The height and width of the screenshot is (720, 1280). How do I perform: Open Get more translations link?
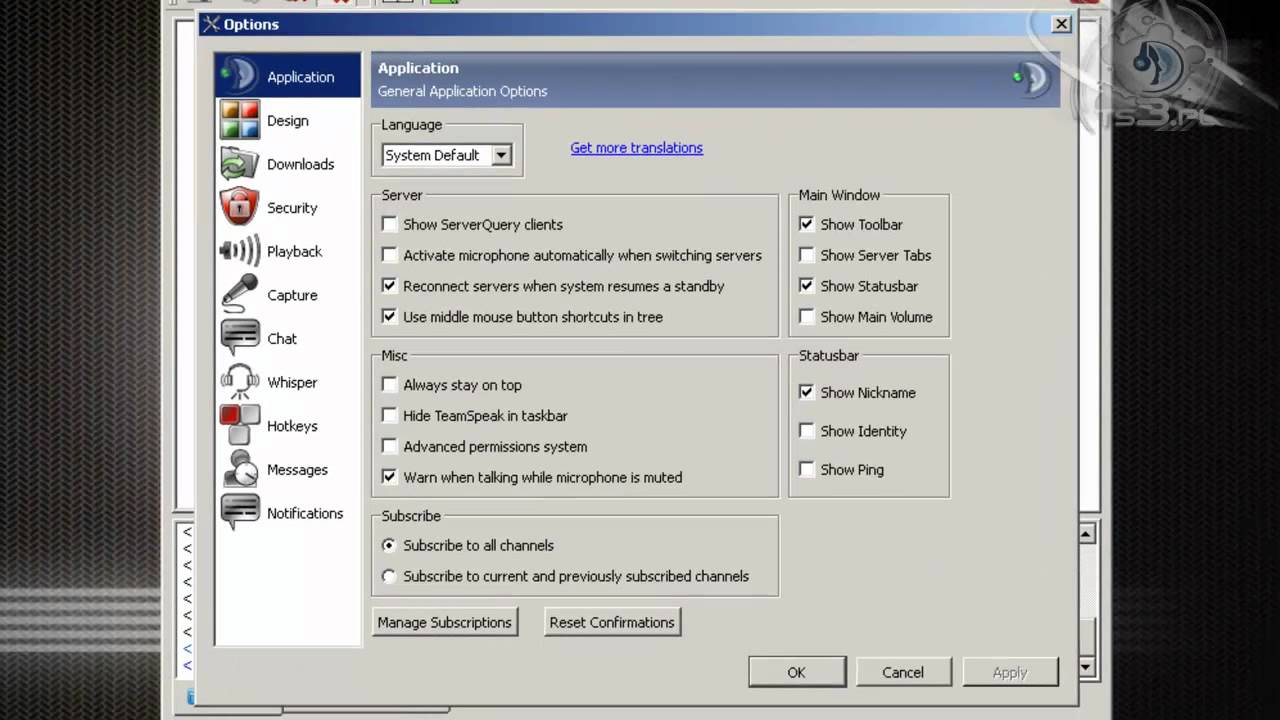[636, 148]
